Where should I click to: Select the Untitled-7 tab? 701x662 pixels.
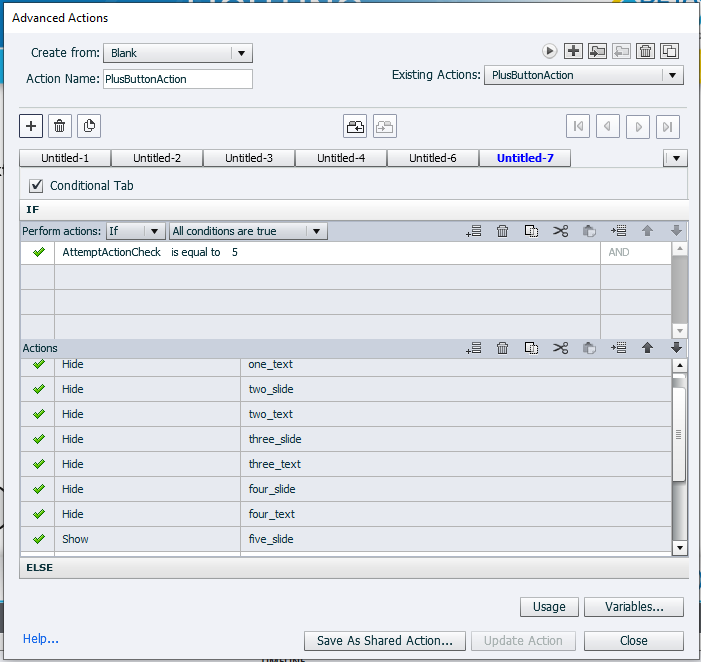click(x=525, y=158)
